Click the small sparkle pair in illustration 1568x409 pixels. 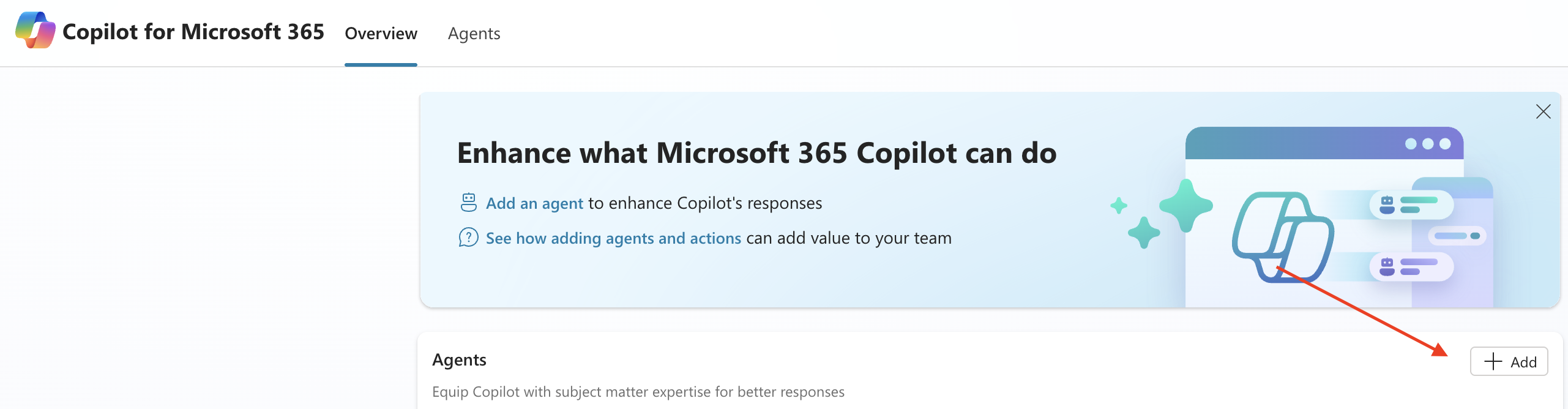1135,223
